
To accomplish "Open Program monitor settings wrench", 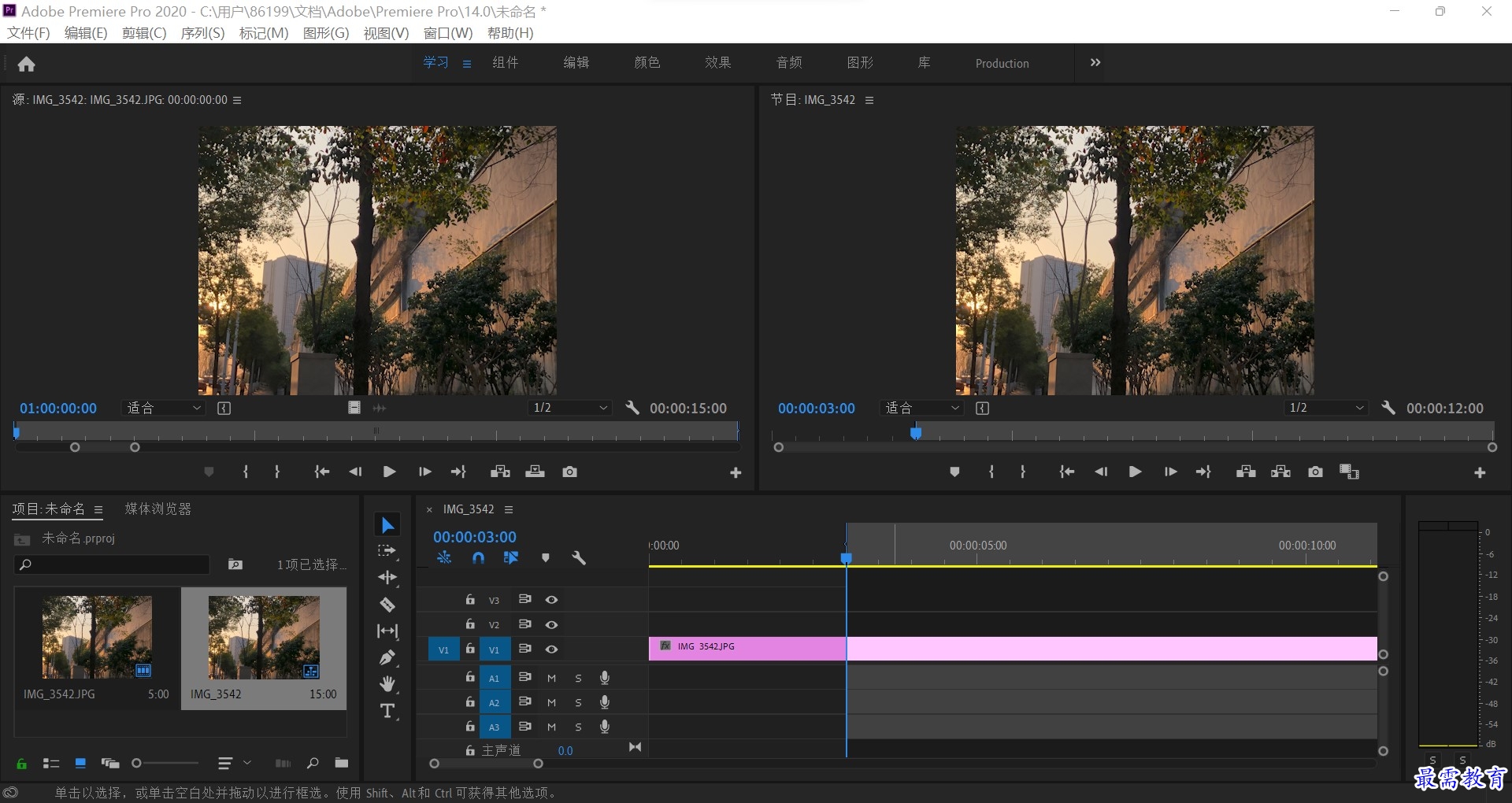I will (1388, 408).
